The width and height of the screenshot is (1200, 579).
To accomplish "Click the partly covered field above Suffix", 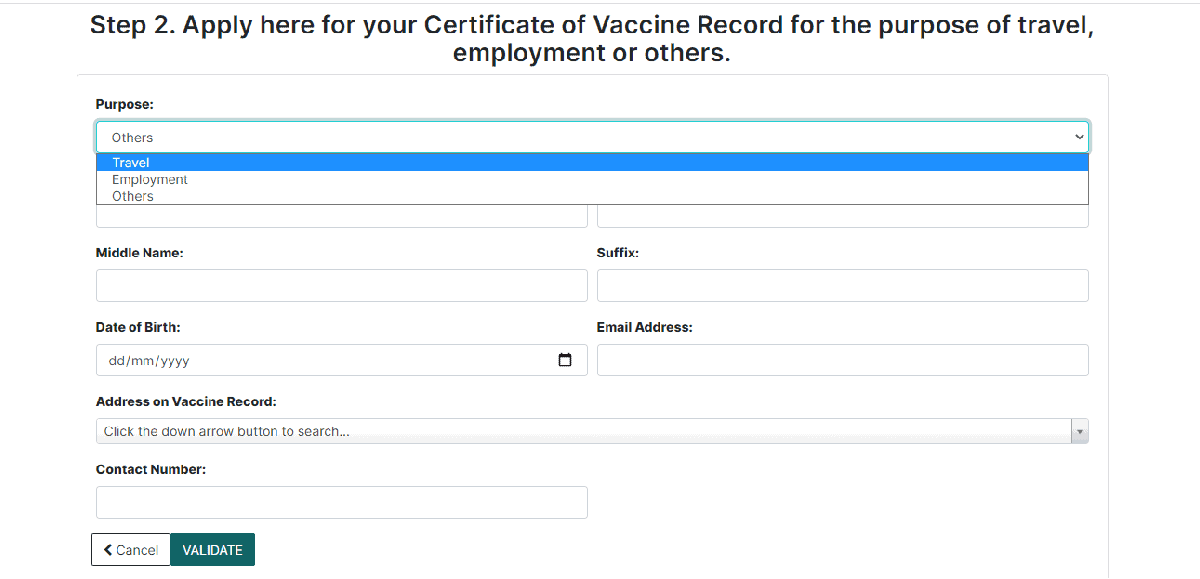I will (x=842, y=216).
